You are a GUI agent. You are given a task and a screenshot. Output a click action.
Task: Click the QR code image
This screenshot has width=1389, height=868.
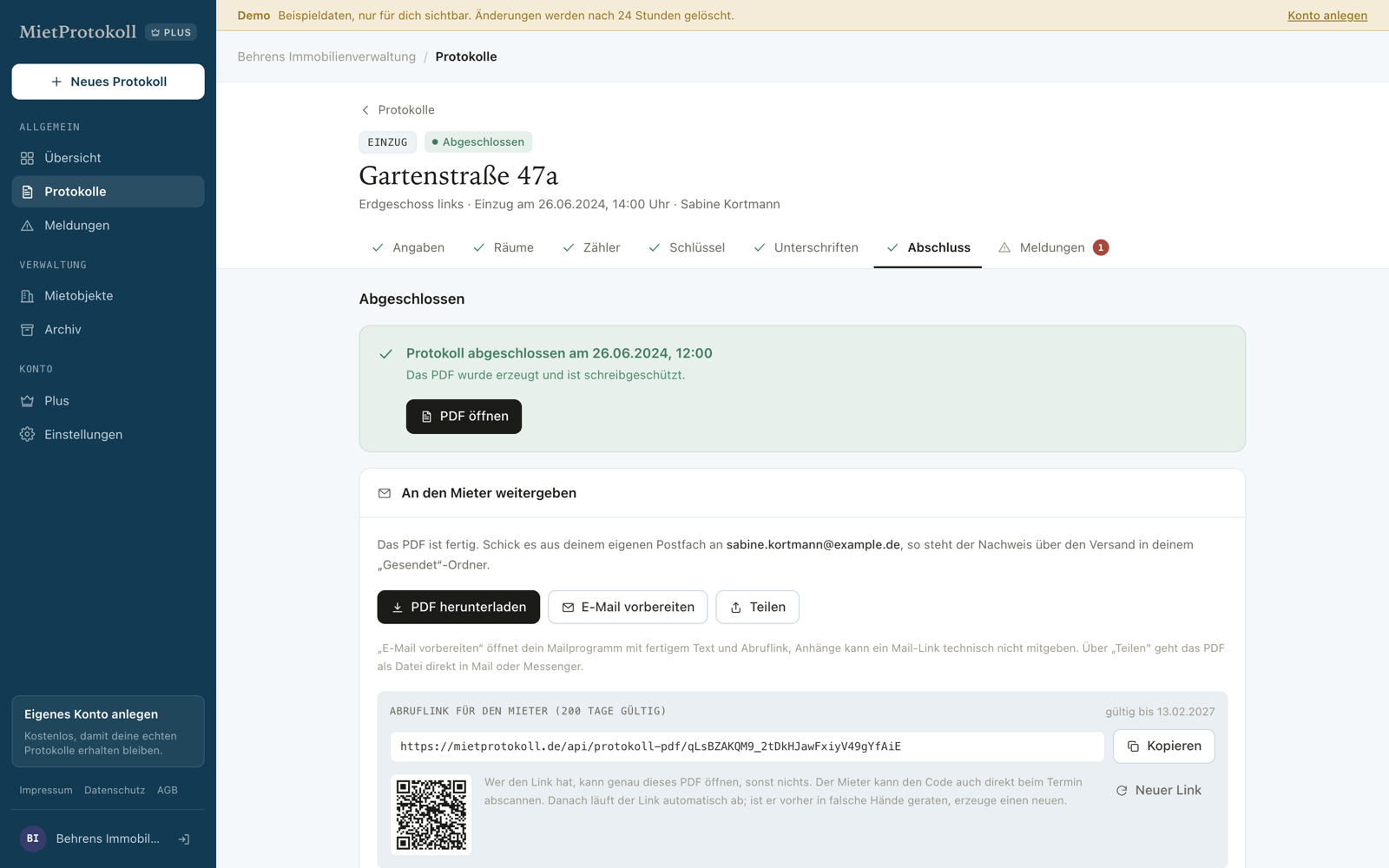click(431, 815)
